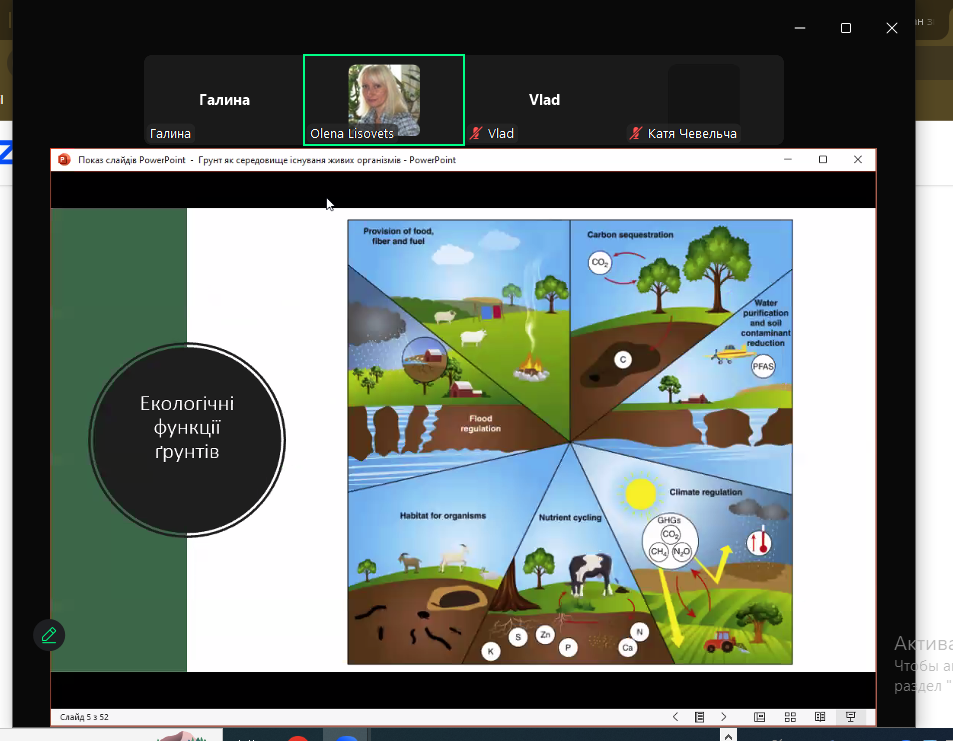Go to the previous slide arrow
Screen dimensions: 953x741
(676, 717)
